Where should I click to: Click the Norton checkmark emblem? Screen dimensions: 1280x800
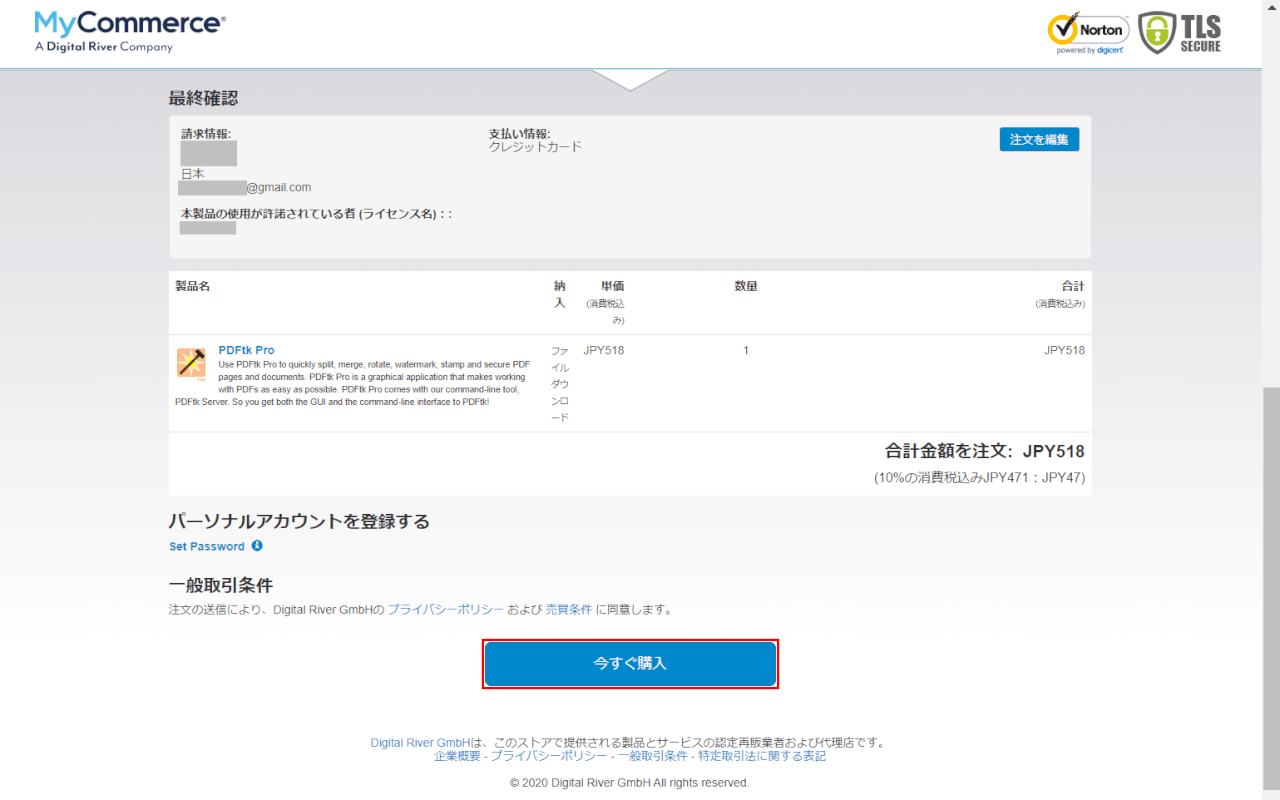coord(1062,28)
